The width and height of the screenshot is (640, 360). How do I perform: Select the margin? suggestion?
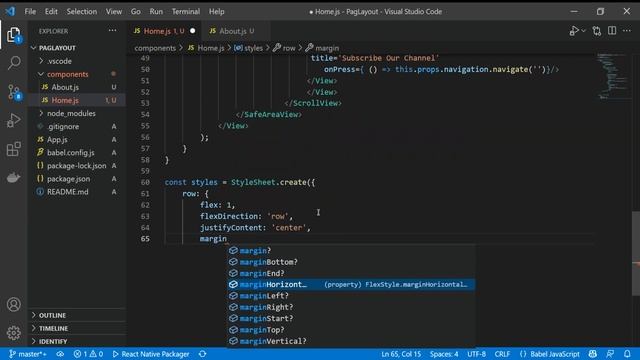tap(351, 251)
